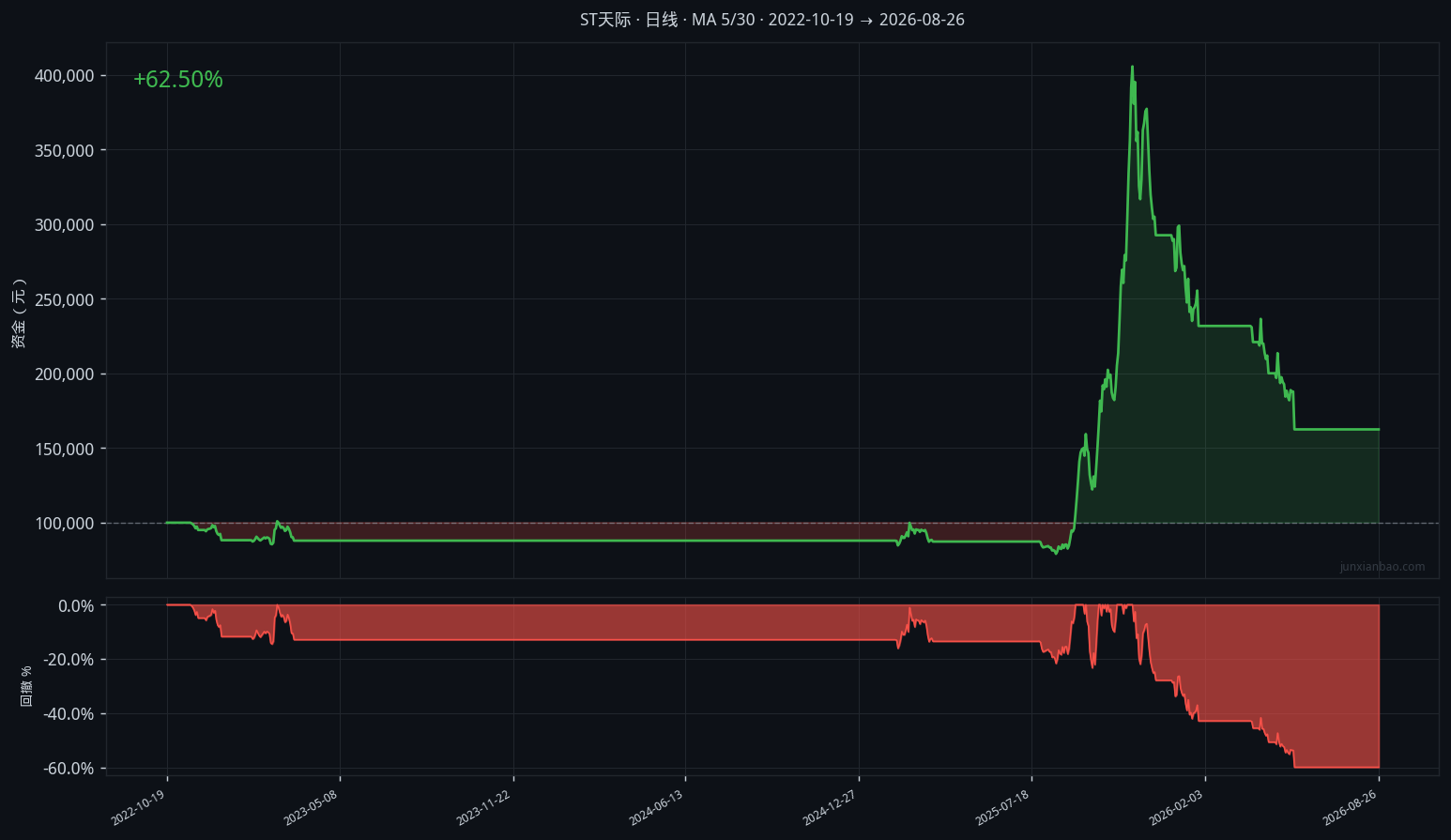The image size is (1451, 840).
Task: Click the -60.0% drawdown tick label
Action: point(69,769)
